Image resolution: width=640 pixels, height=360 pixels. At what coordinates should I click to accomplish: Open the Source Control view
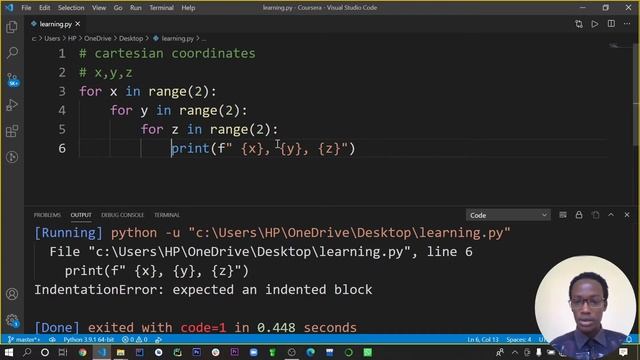coord(12,79)
